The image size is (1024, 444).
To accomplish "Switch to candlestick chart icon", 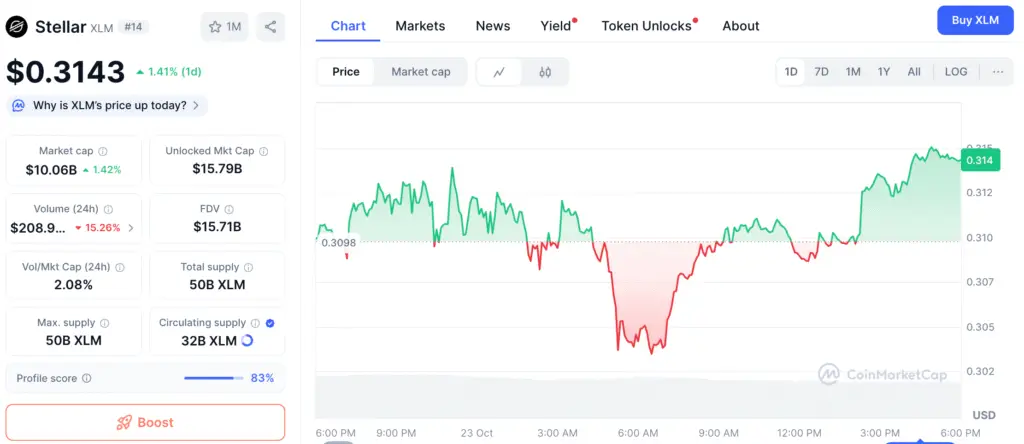I will [x=545, y=72].
